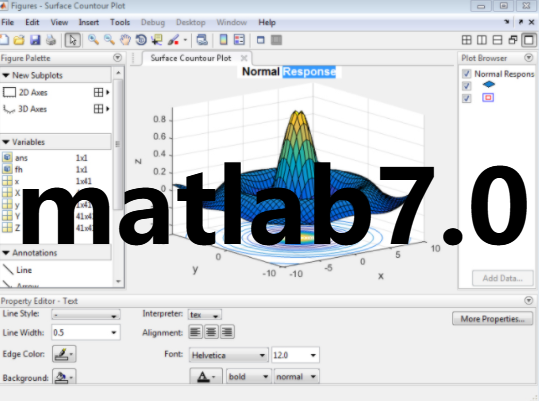
Task: Open the Edit menu
Action: (x=32, y=22)
